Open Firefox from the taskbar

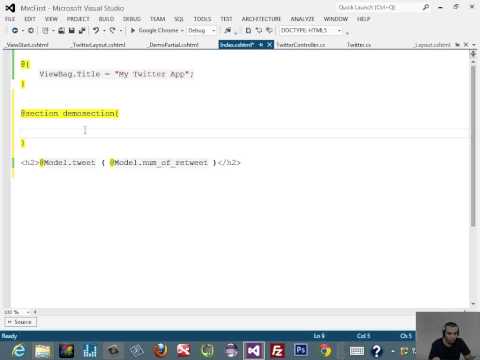[x=160, y=351]
